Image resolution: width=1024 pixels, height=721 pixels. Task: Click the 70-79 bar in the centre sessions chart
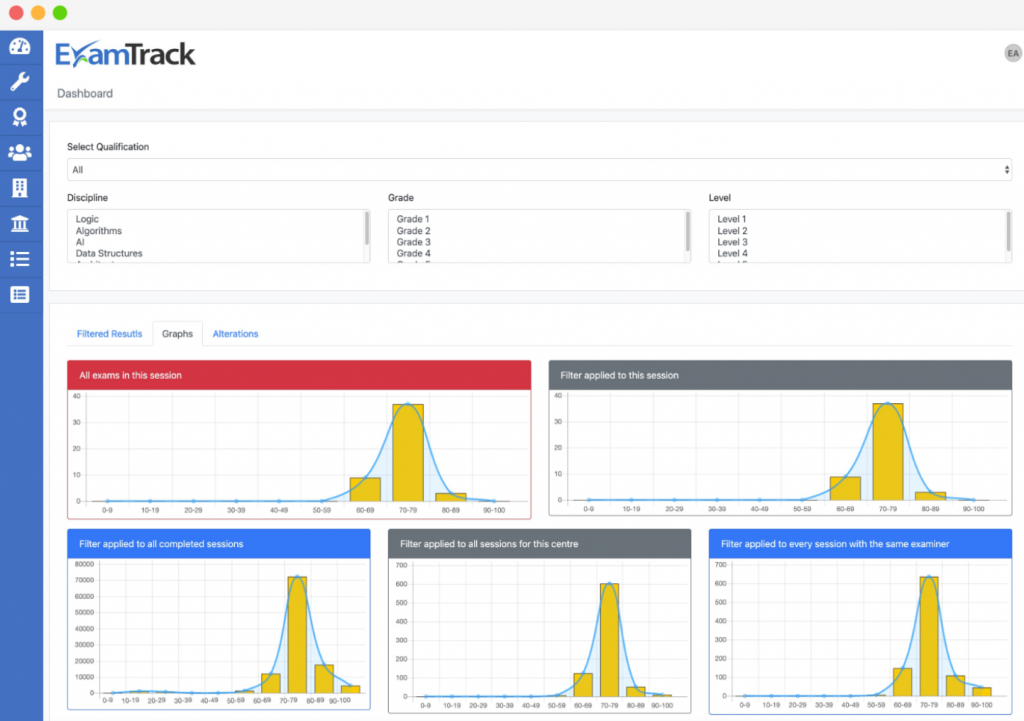coord(609,640)
